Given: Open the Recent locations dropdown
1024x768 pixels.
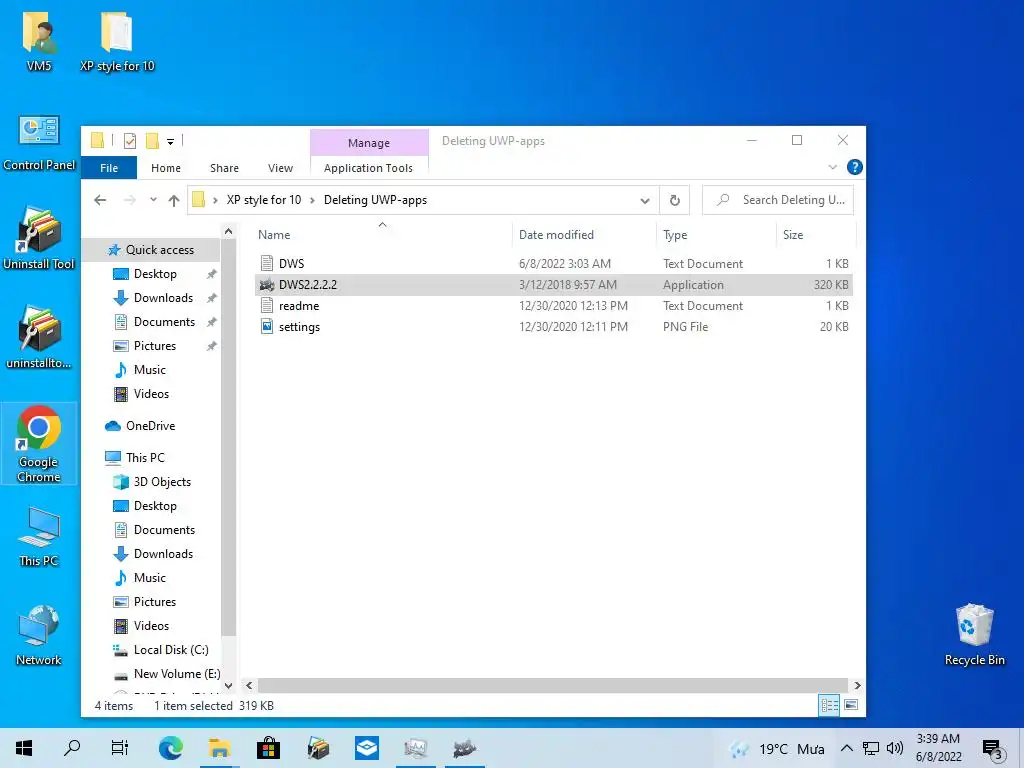Looking at the screenshot, I should pos(153,200).
